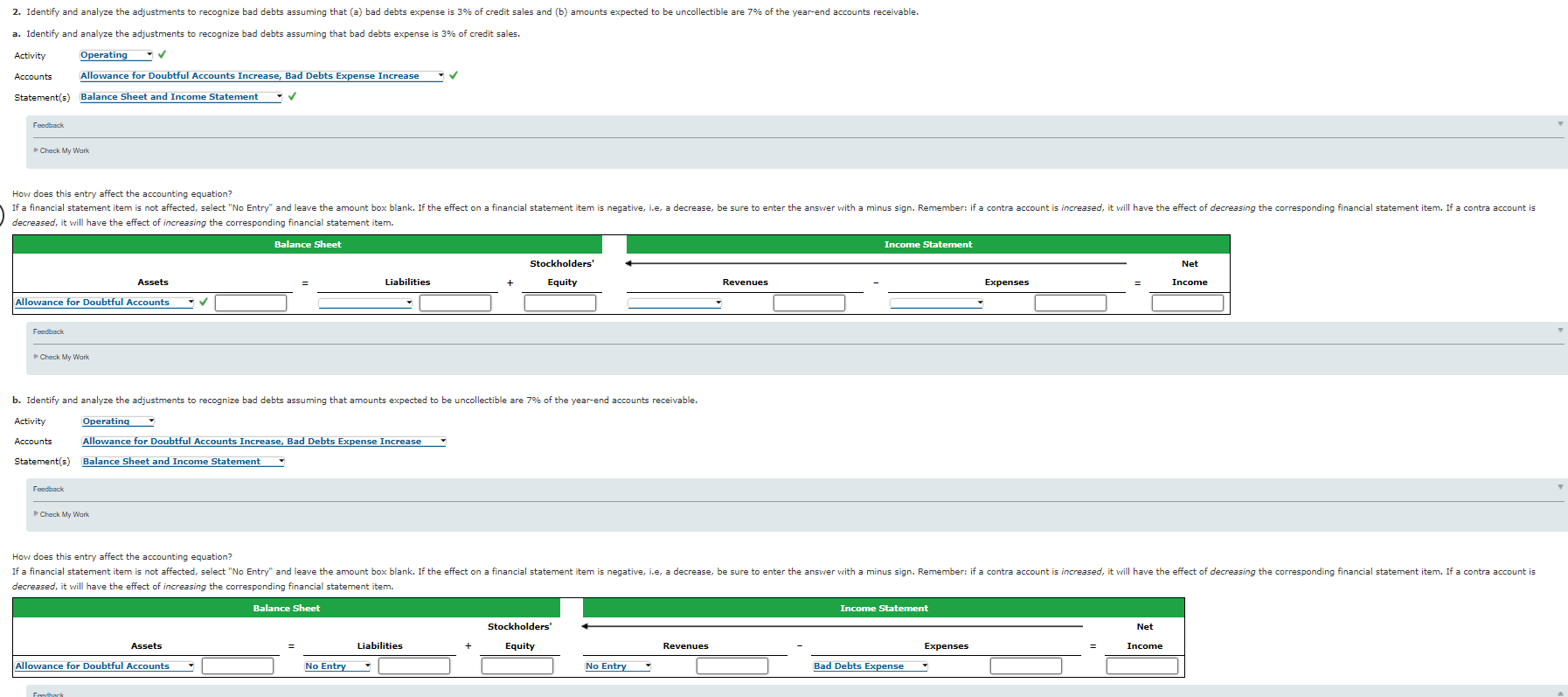Open the empty Expenses dropdown in part a's table
The height and width of the screenshot is (697, 1568).
(x=937, y=303)
